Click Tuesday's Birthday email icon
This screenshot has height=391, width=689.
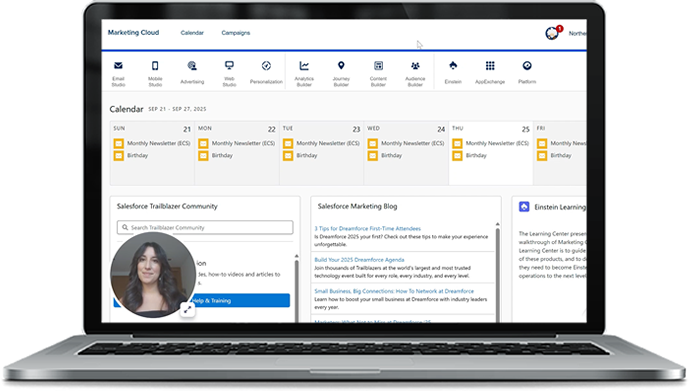tap(288, 156)
